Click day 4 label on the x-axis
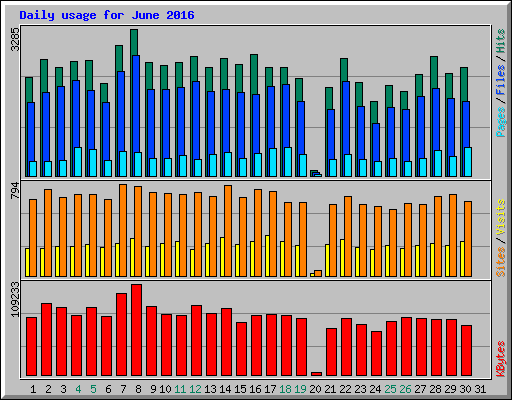Screen dimensions: 512x400 [x=78, y=389]
